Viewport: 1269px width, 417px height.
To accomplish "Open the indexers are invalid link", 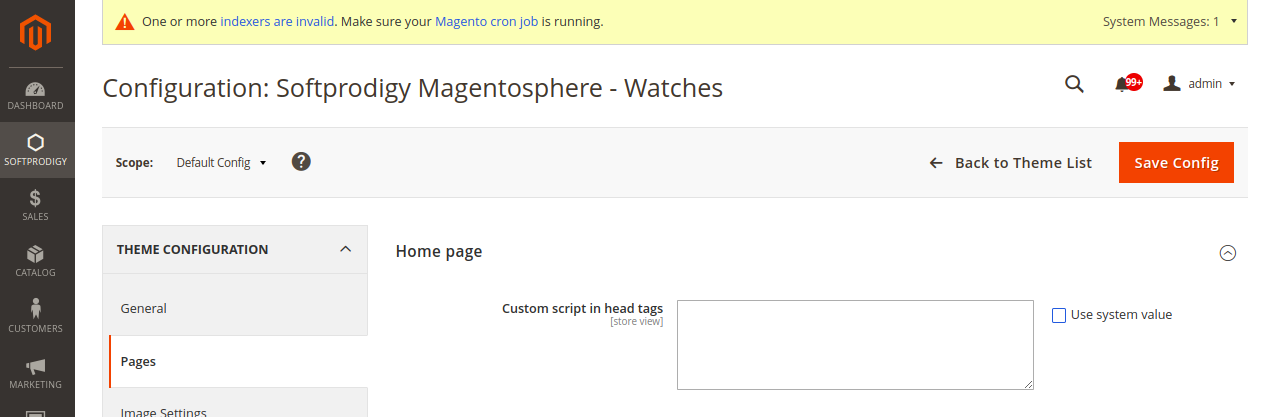I will [277, 21].
